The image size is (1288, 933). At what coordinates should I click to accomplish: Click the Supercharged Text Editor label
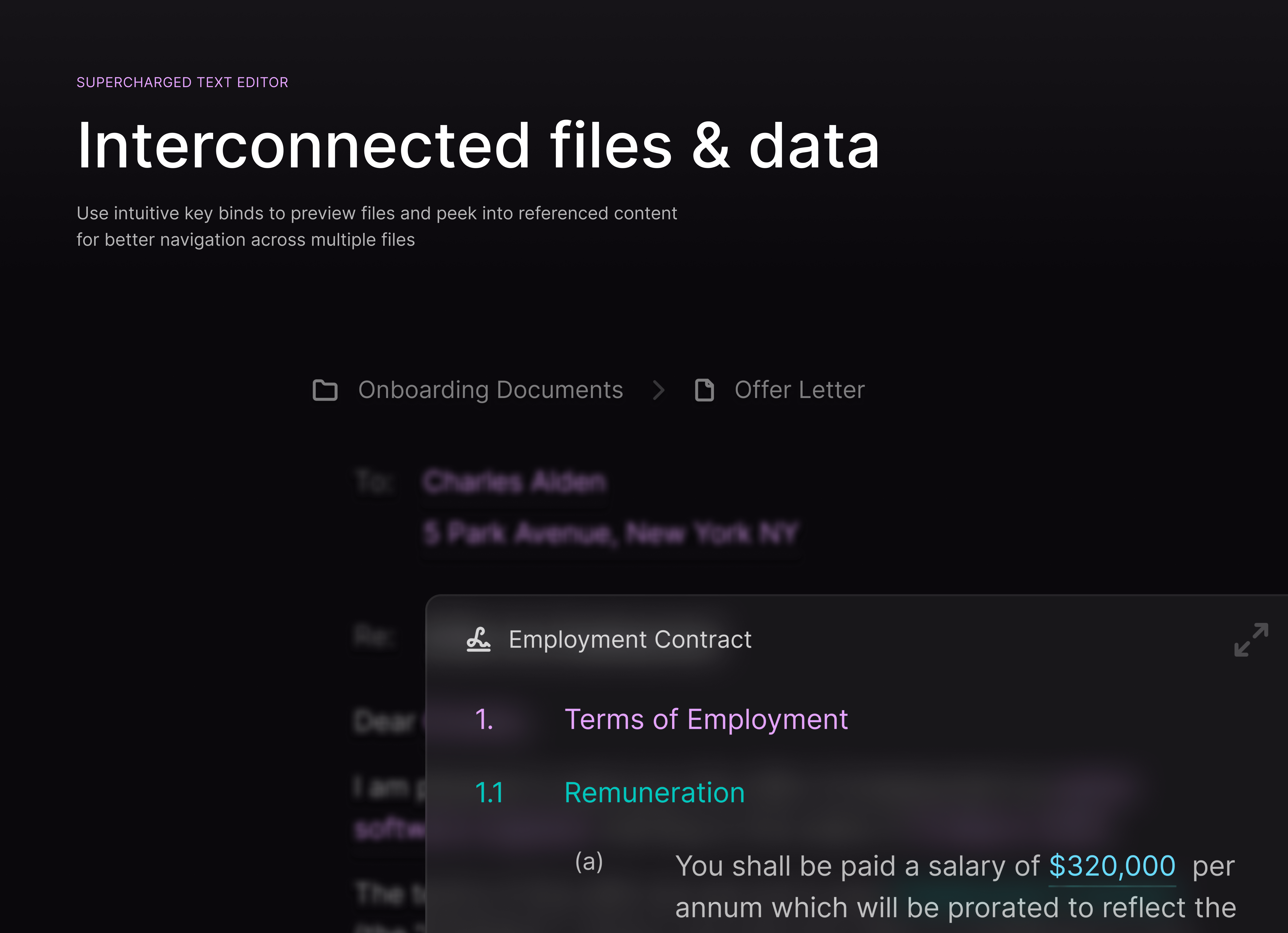click(x=182, y=82)
